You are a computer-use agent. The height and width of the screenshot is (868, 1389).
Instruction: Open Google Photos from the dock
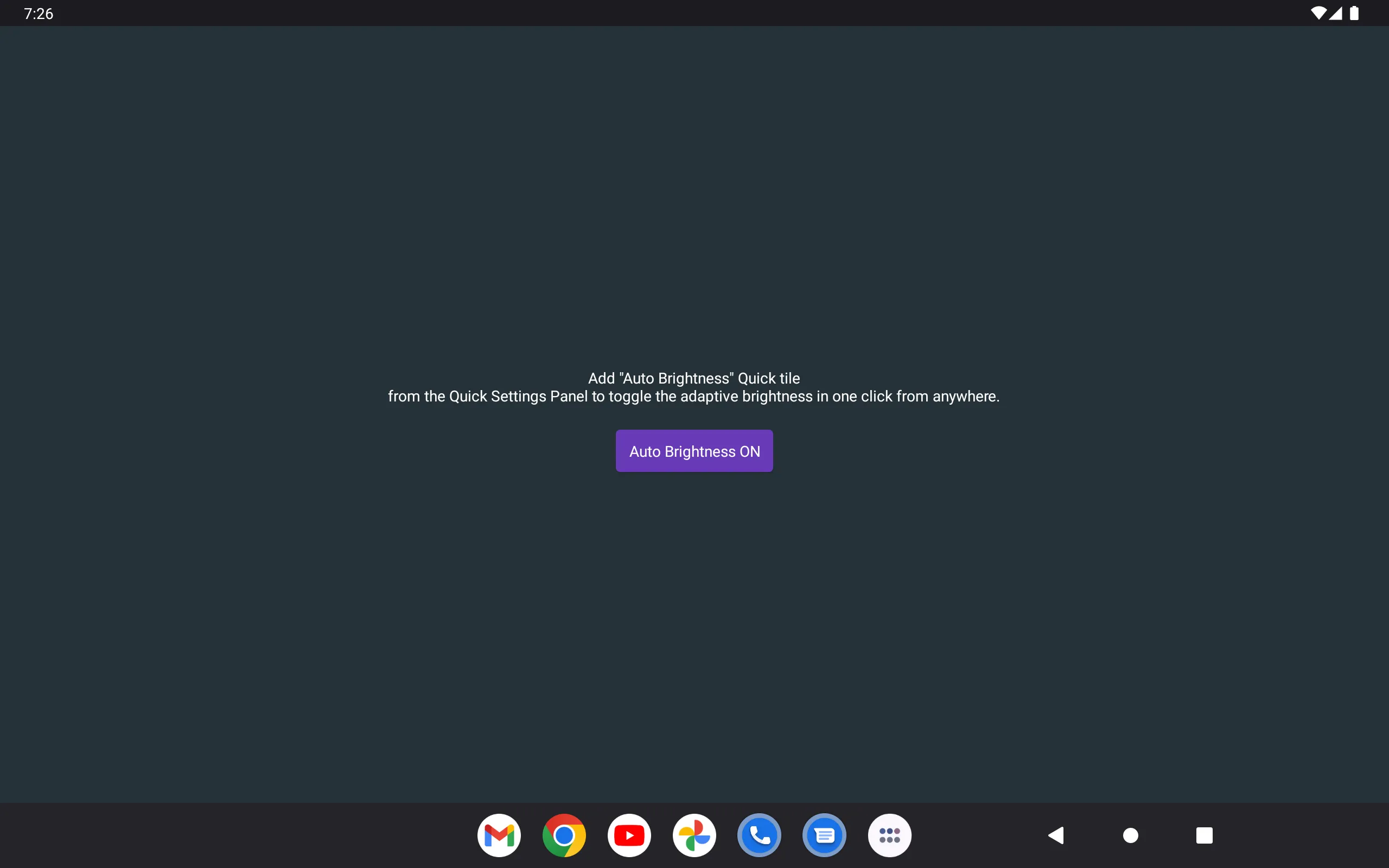click(x=694, y=835)
